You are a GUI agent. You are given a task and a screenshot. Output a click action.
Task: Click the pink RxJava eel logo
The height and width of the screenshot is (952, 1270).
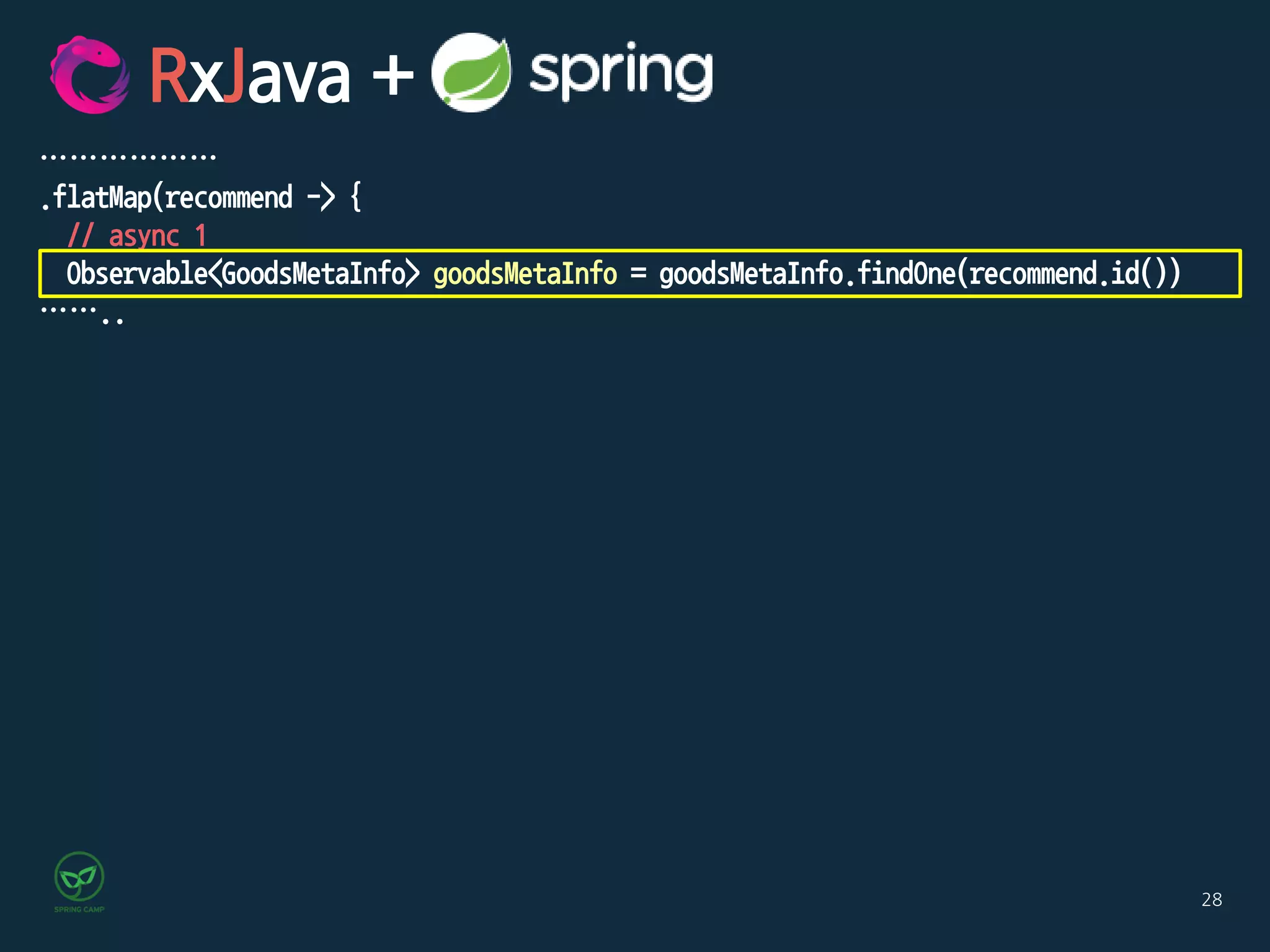click(x=90, y=75)
